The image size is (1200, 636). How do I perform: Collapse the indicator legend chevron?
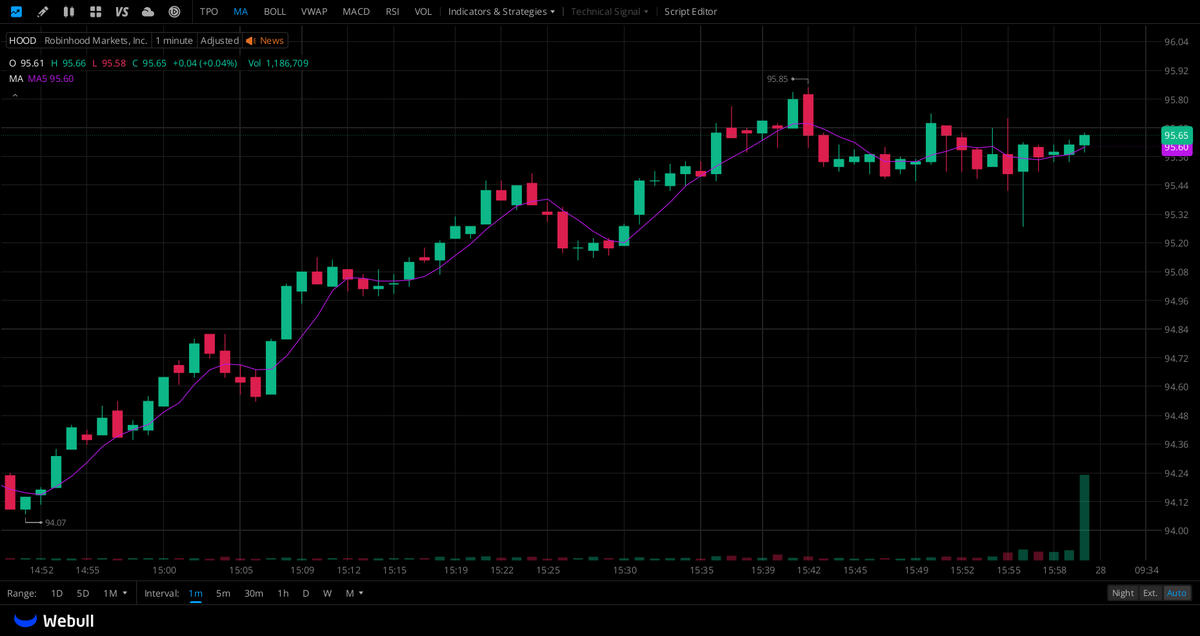(15, 95)
